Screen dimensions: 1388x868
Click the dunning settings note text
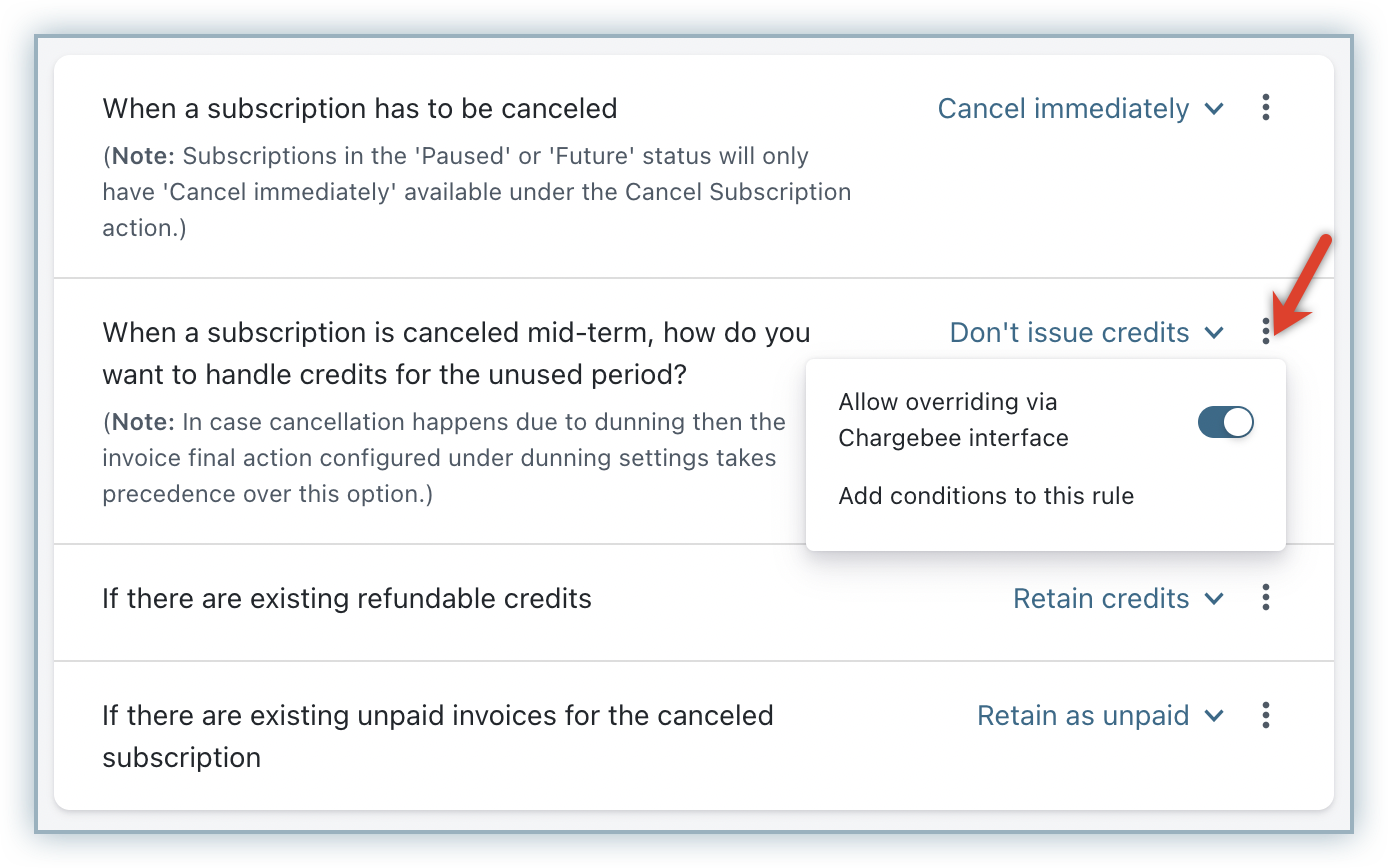(x=443, y=458)
